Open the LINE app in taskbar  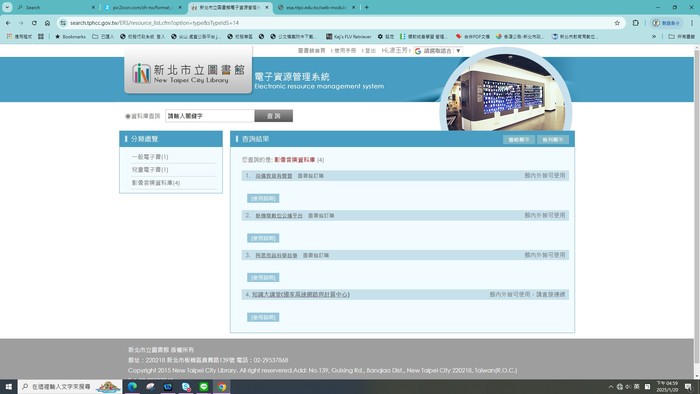coord(204,386)
